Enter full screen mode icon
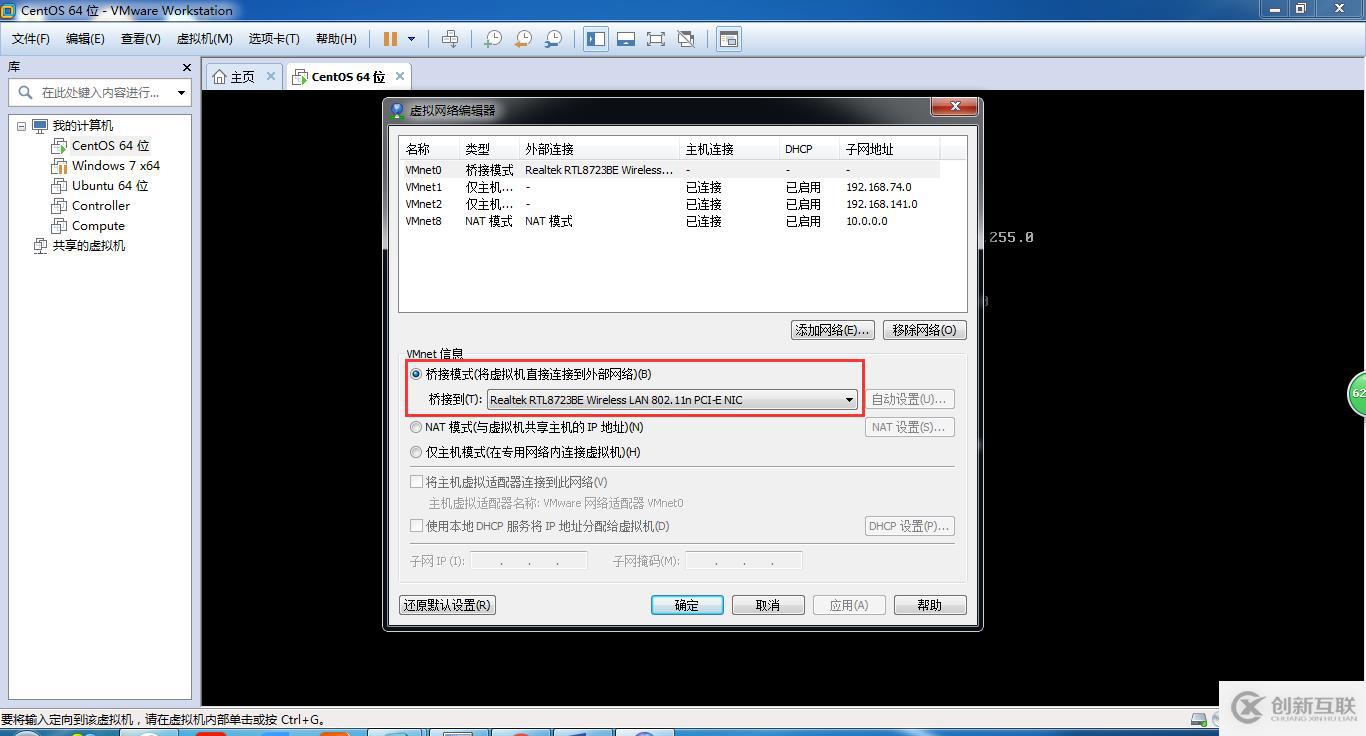The image size is (1366, 736). 656,39
